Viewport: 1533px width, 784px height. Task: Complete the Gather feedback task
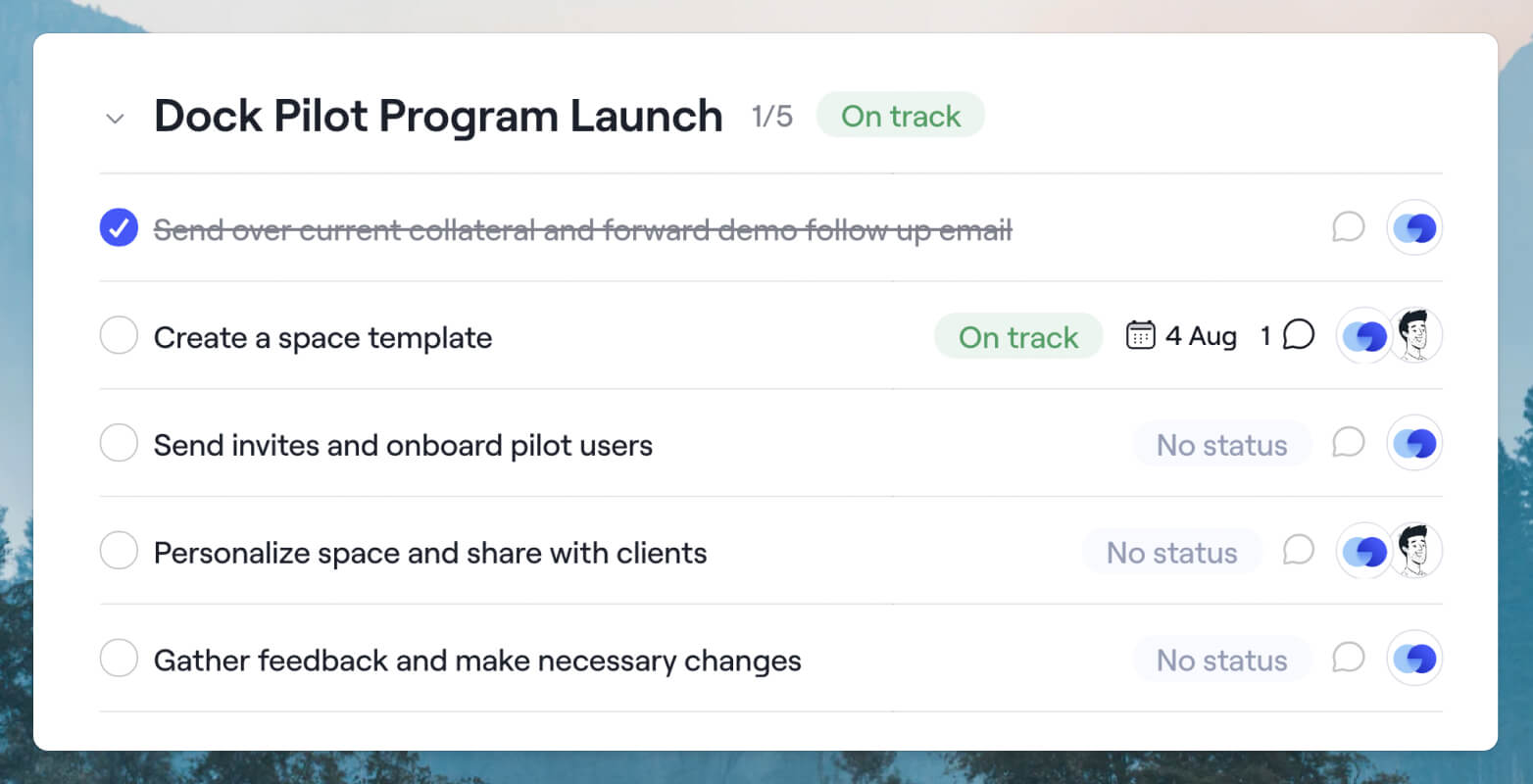click(119, 658)
